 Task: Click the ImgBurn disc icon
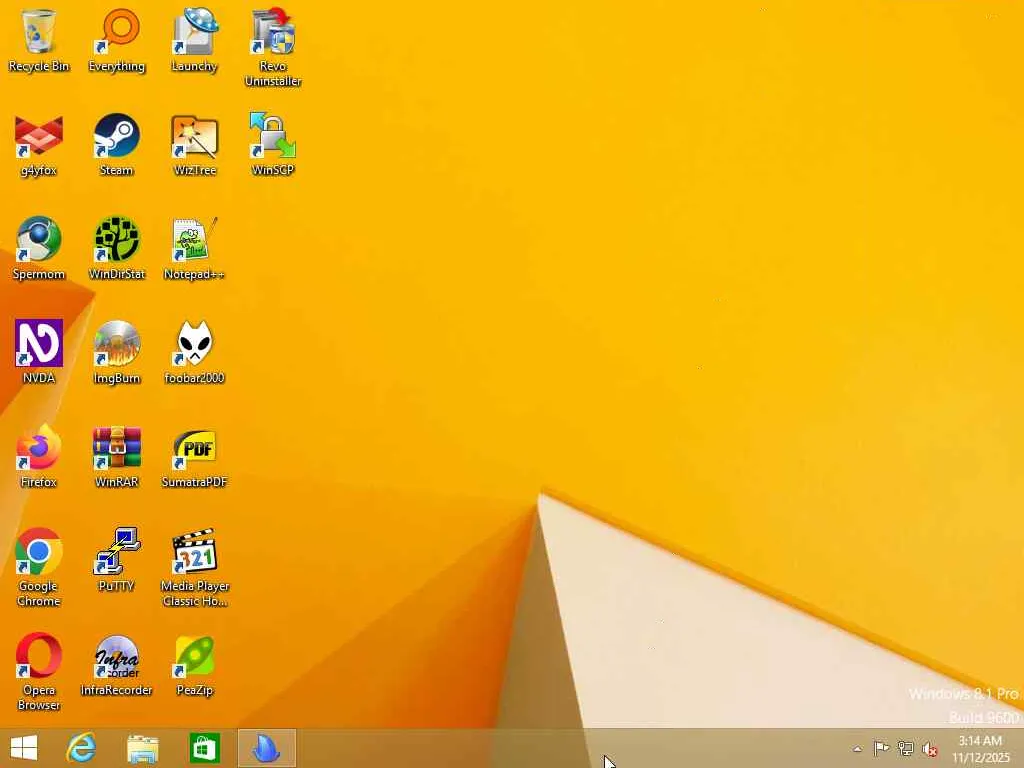point(117,351)
